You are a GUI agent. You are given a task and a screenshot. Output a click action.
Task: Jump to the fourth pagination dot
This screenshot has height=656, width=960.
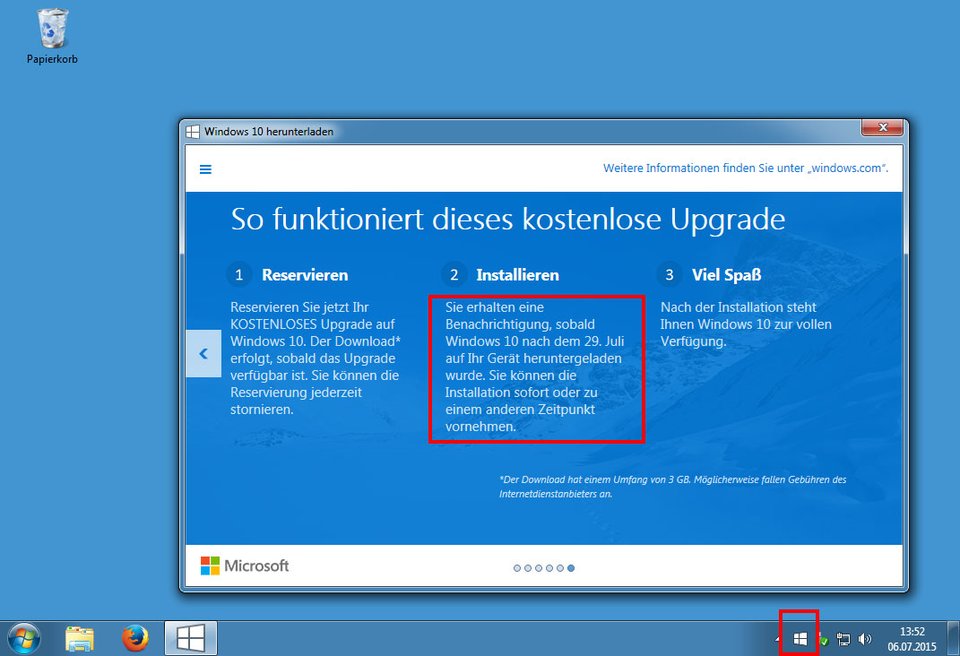coord(549,568)
